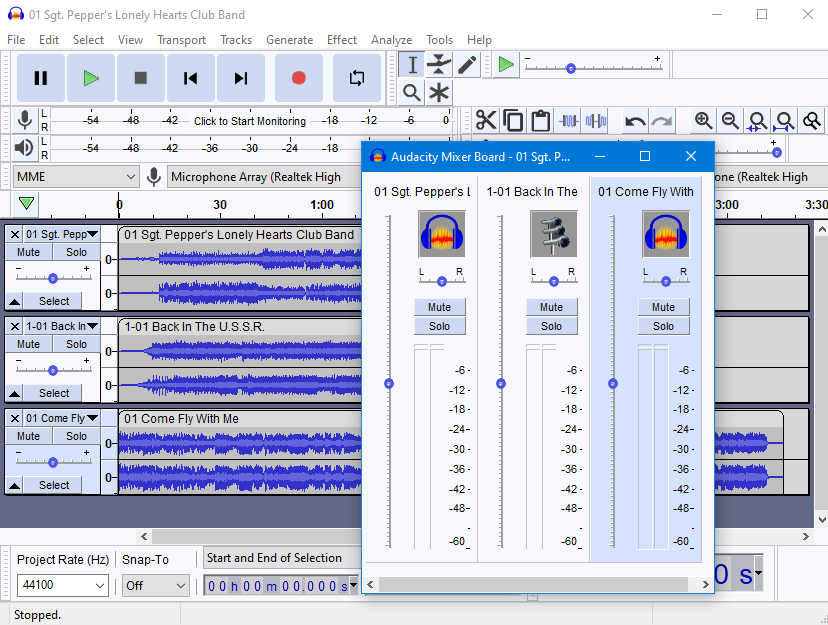Click the red Record button
The height and width of the screenshot is (625, 828).
pyautogui.click(x=299, y=78)
